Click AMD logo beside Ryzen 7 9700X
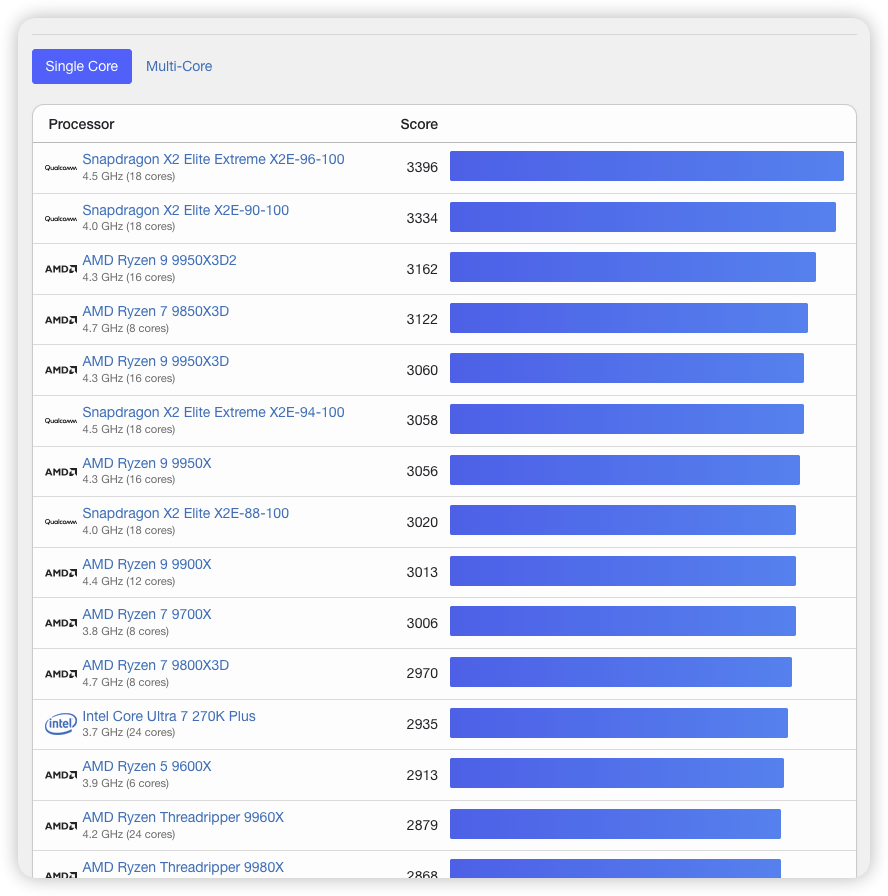 pos(61,623)
